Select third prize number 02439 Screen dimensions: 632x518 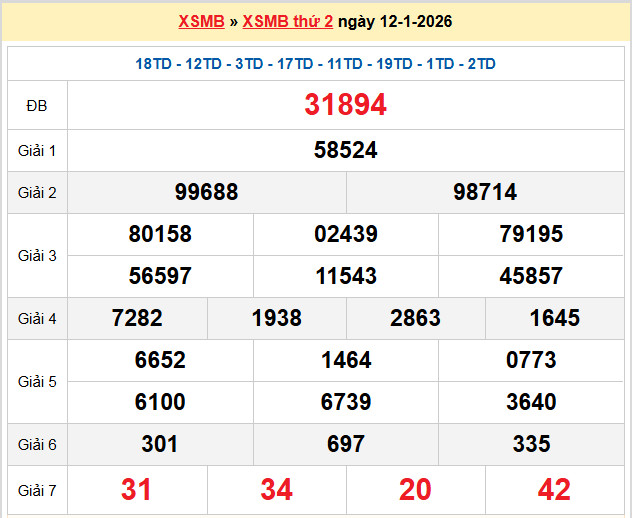pos(345,234)
